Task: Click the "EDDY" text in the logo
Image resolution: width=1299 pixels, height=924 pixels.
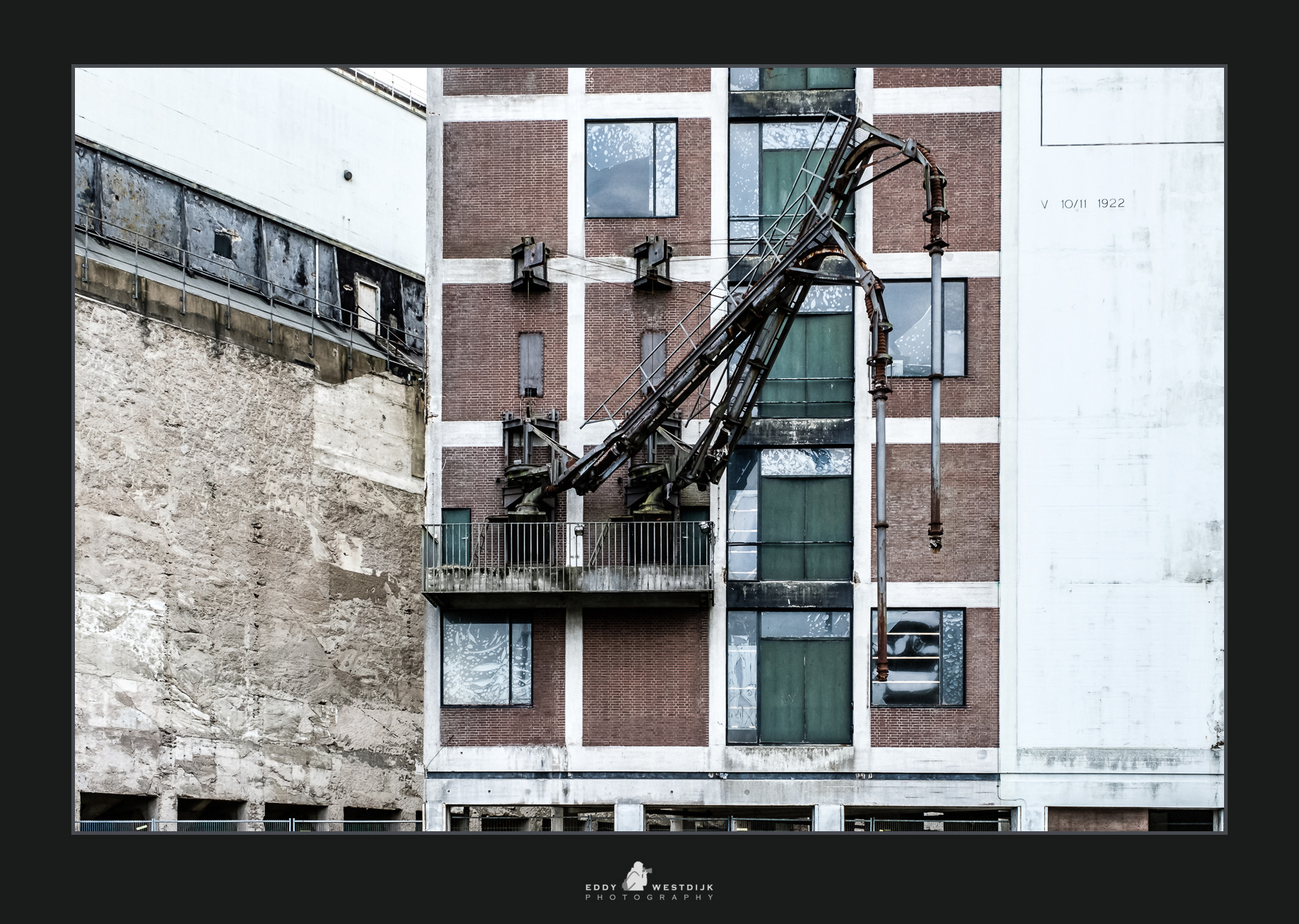Action: (x=602, y=887)
